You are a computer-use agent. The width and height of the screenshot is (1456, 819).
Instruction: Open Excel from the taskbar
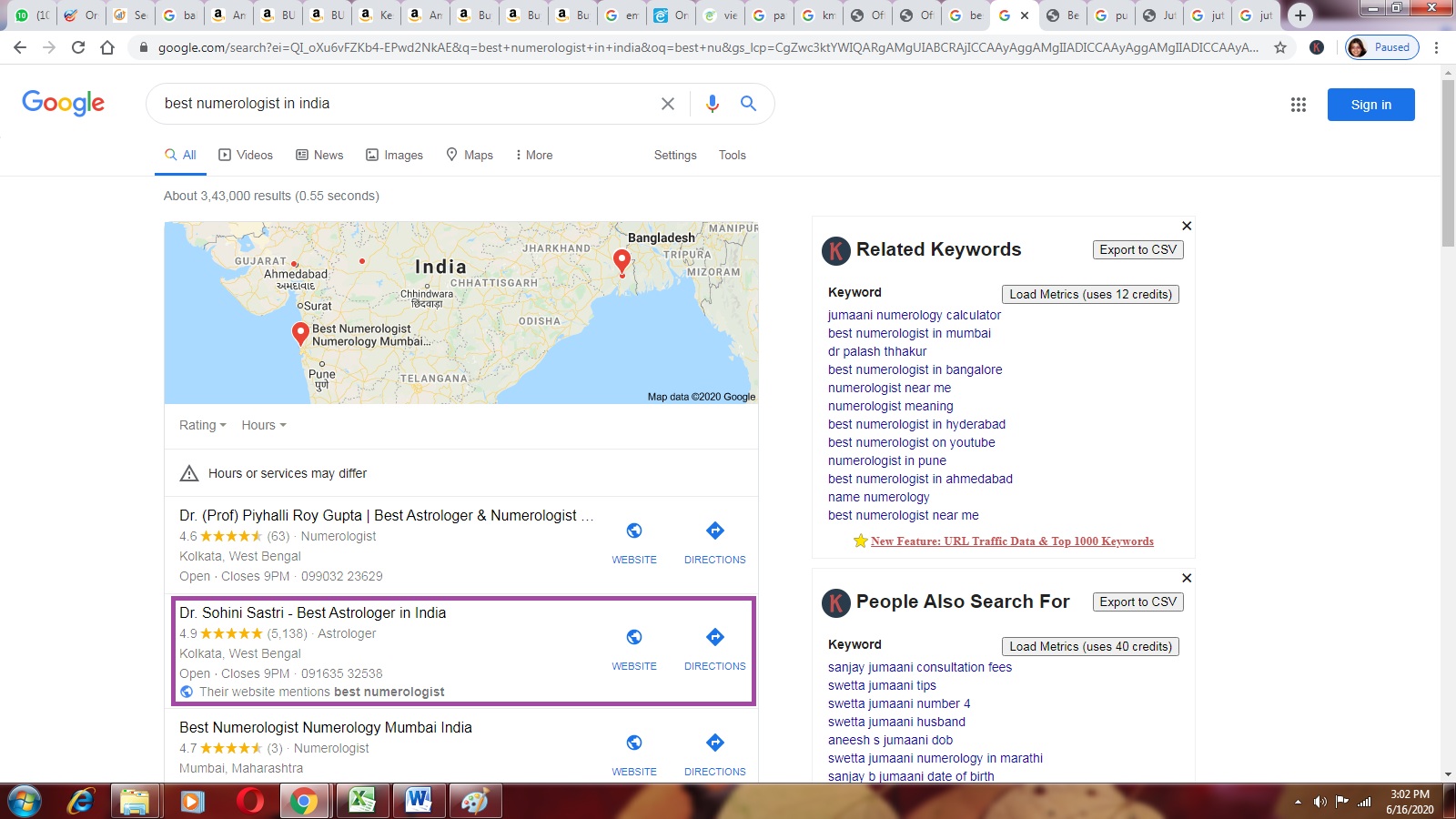point(362,802)
